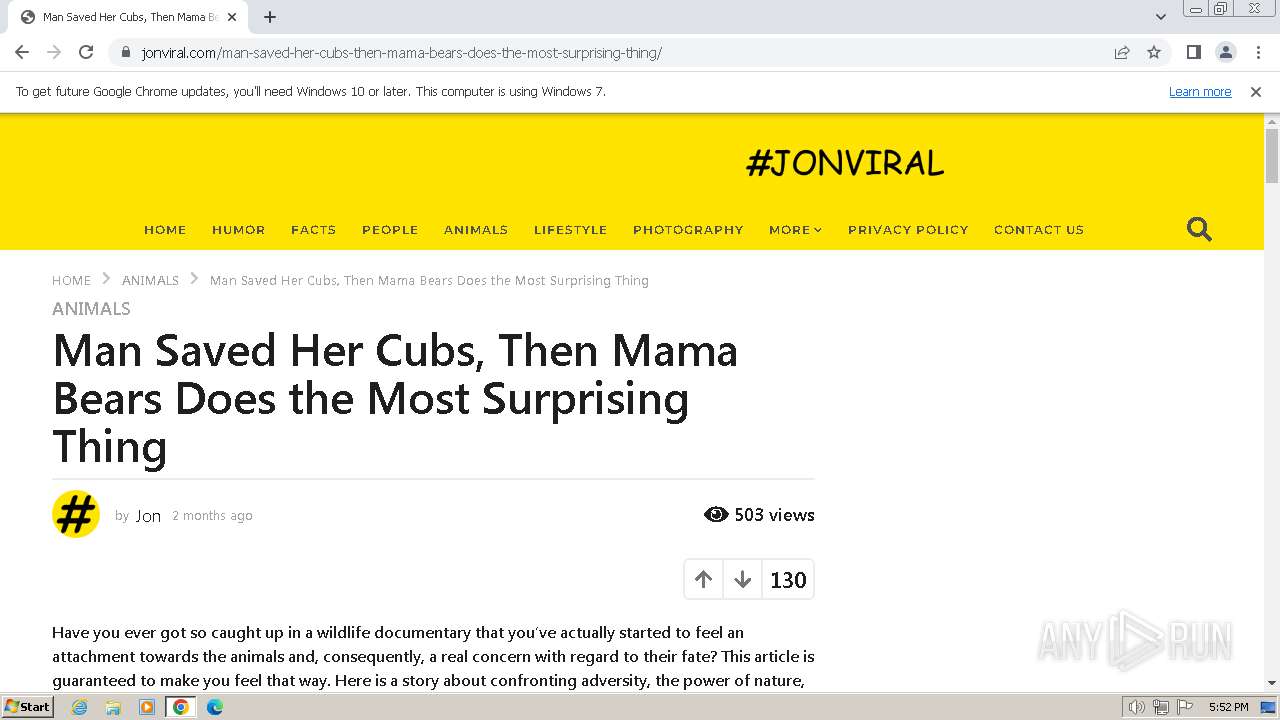The image size is (1280, 720).
Task: Go to HOME breadcrumb link
Action: 71,281
